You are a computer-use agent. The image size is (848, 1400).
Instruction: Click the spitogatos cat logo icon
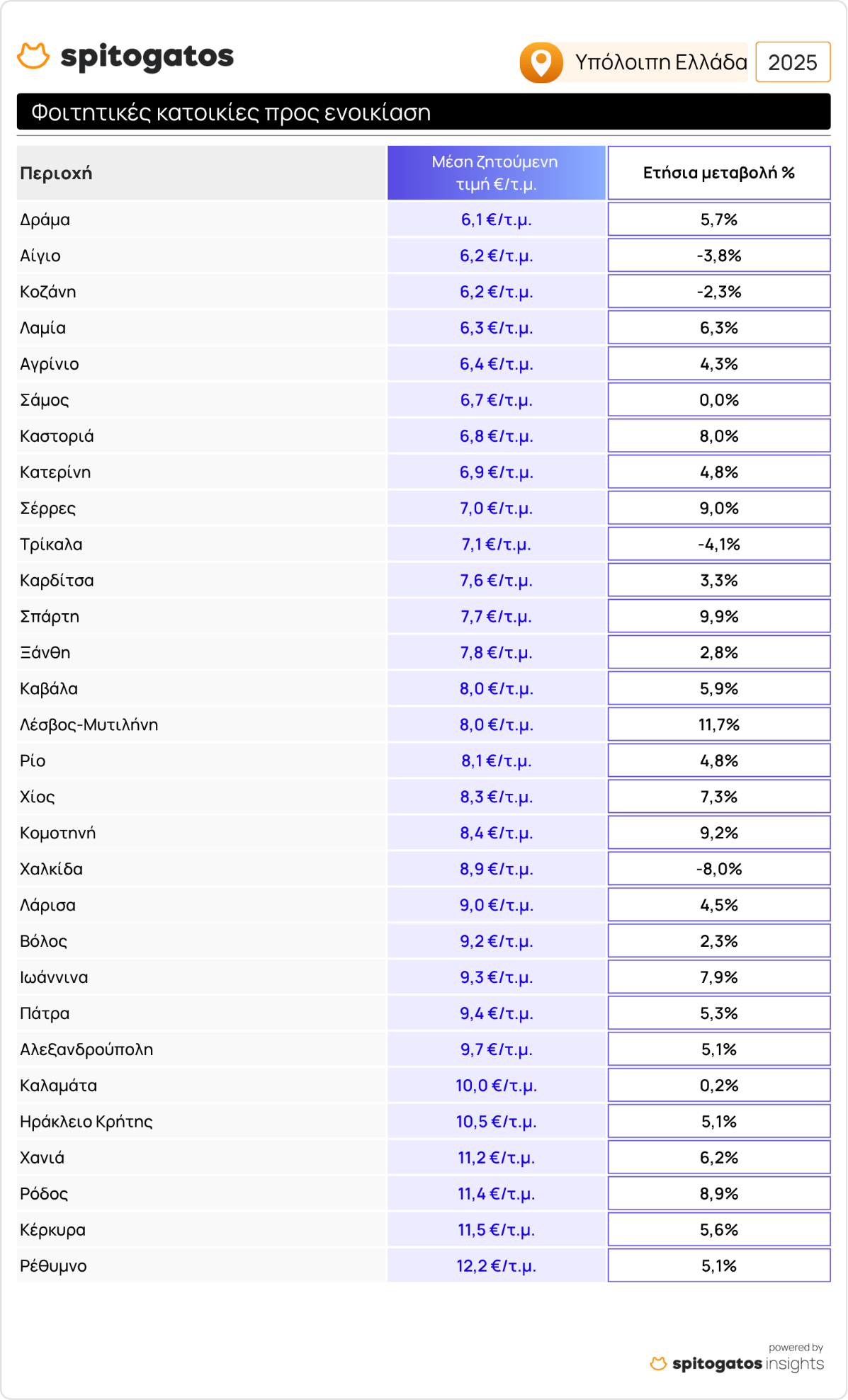click(33, 56)
